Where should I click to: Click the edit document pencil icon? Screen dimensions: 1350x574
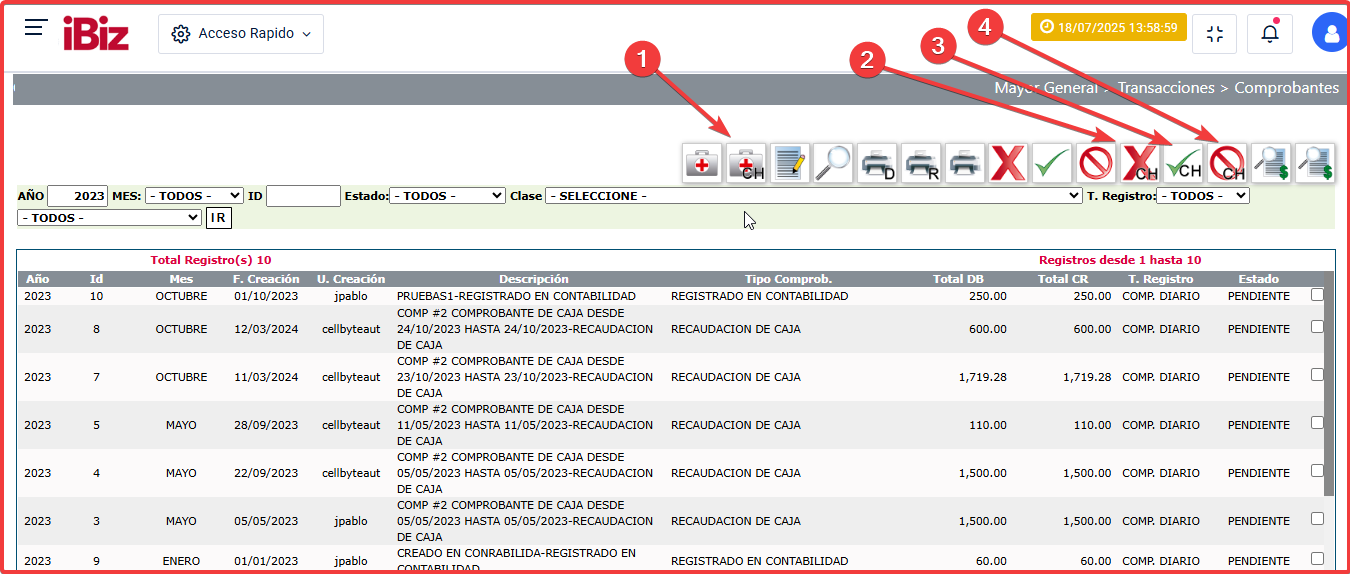[790, 163]
